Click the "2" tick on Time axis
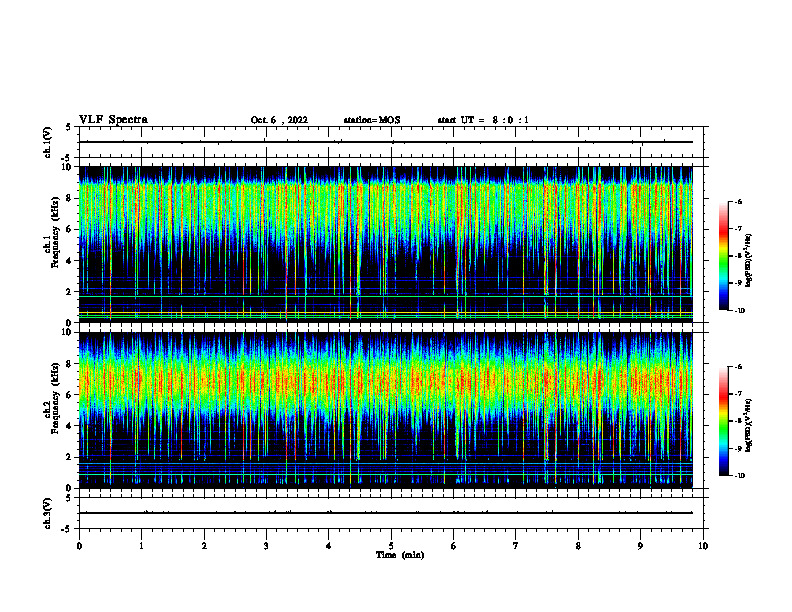The height and width of the screenshot is (612, 792). tap(204, 546)
